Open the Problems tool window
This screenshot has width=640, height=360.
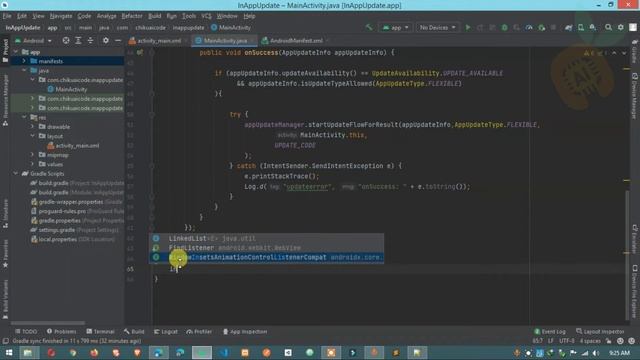point(61,331)
